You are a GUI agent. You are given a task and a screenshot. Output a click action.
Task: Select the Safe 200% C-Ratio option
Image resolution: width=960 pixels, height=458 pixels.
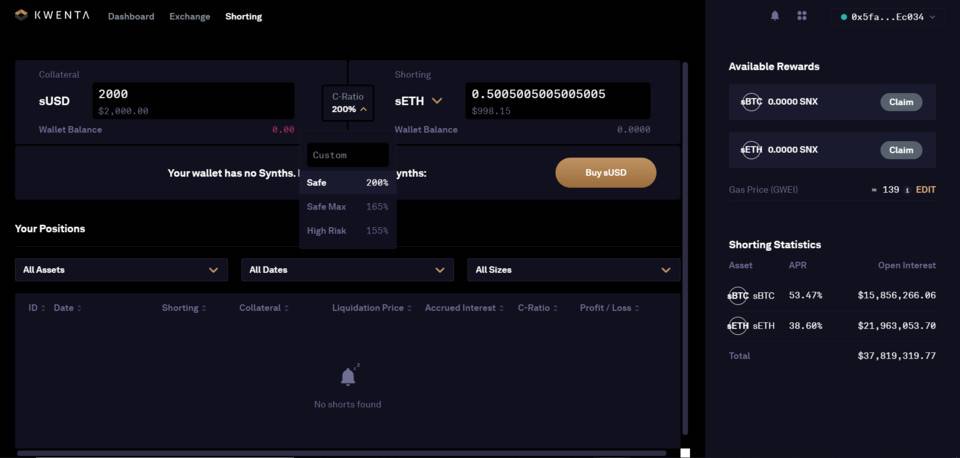(x=348, y=182)
